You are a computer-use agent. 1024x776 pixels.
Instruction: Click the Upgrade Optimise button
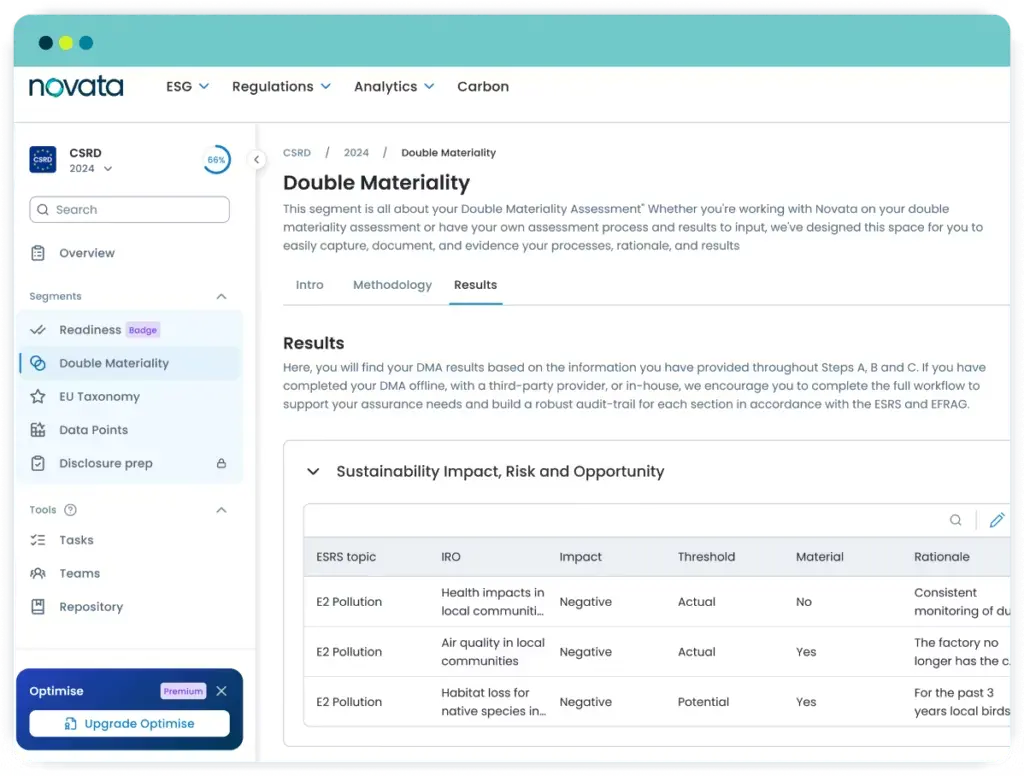(x=129, y=723)
